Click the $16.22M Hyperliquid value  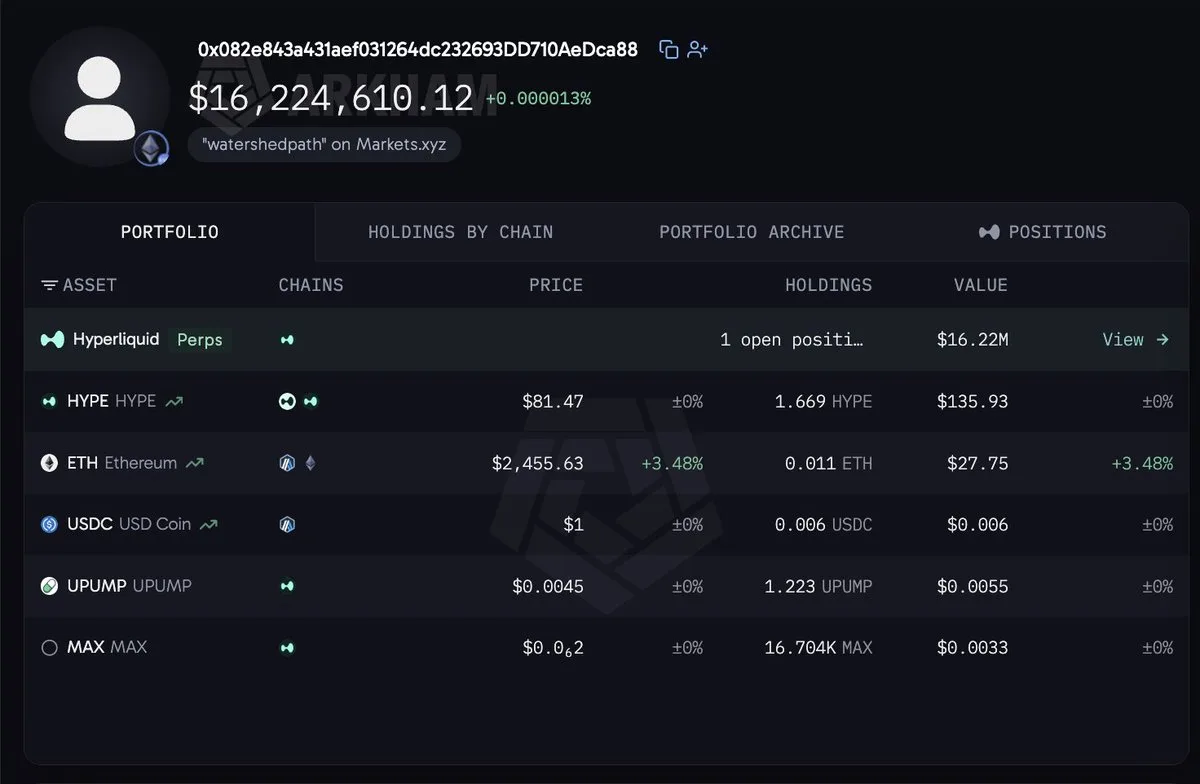(972, 340)
